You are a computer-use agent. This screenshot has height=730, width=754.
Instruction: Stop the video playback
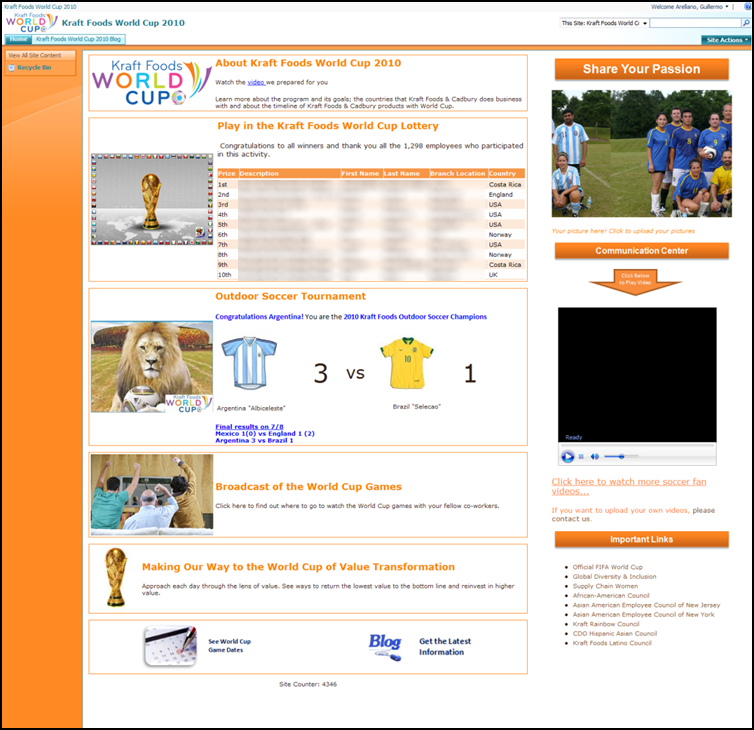tap(581, 456)
